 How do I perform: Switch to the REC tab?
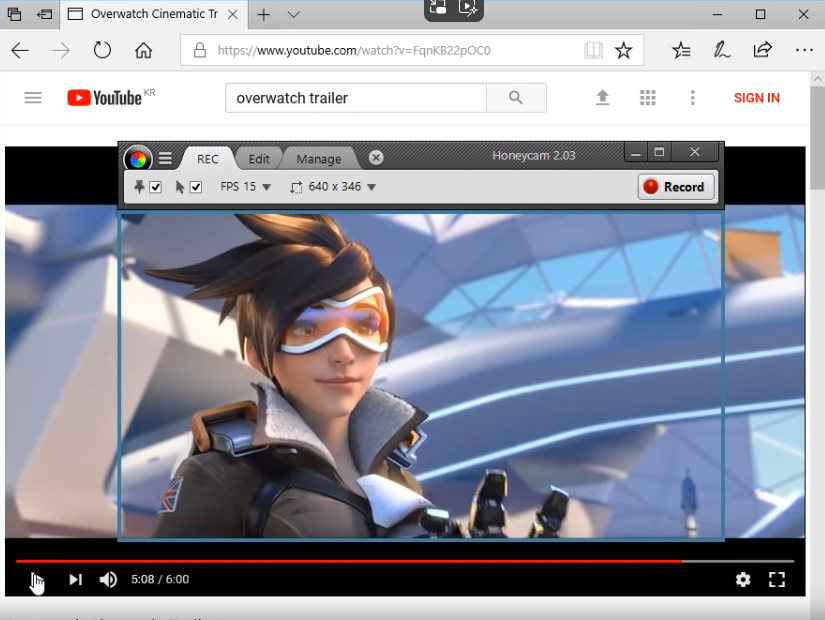point(208,159)
